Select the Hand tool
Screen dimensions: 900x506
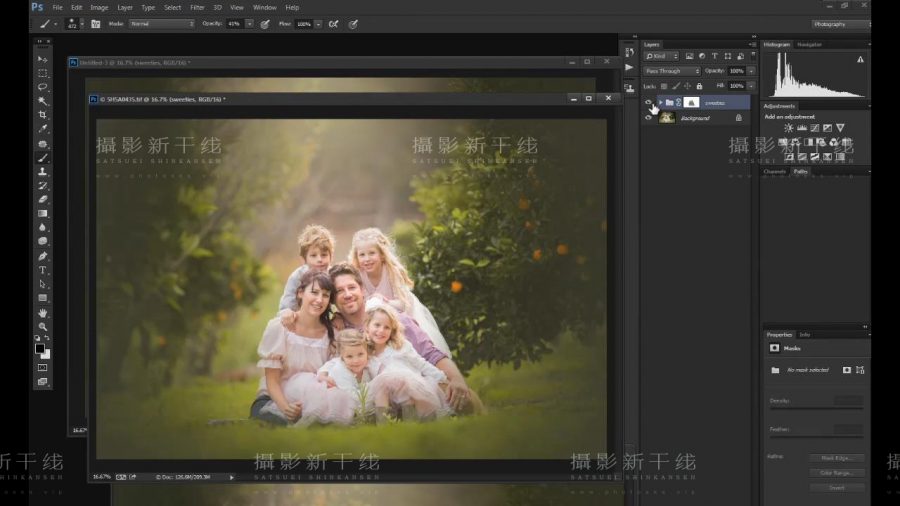pyautogui.click(x=42, y=313)
